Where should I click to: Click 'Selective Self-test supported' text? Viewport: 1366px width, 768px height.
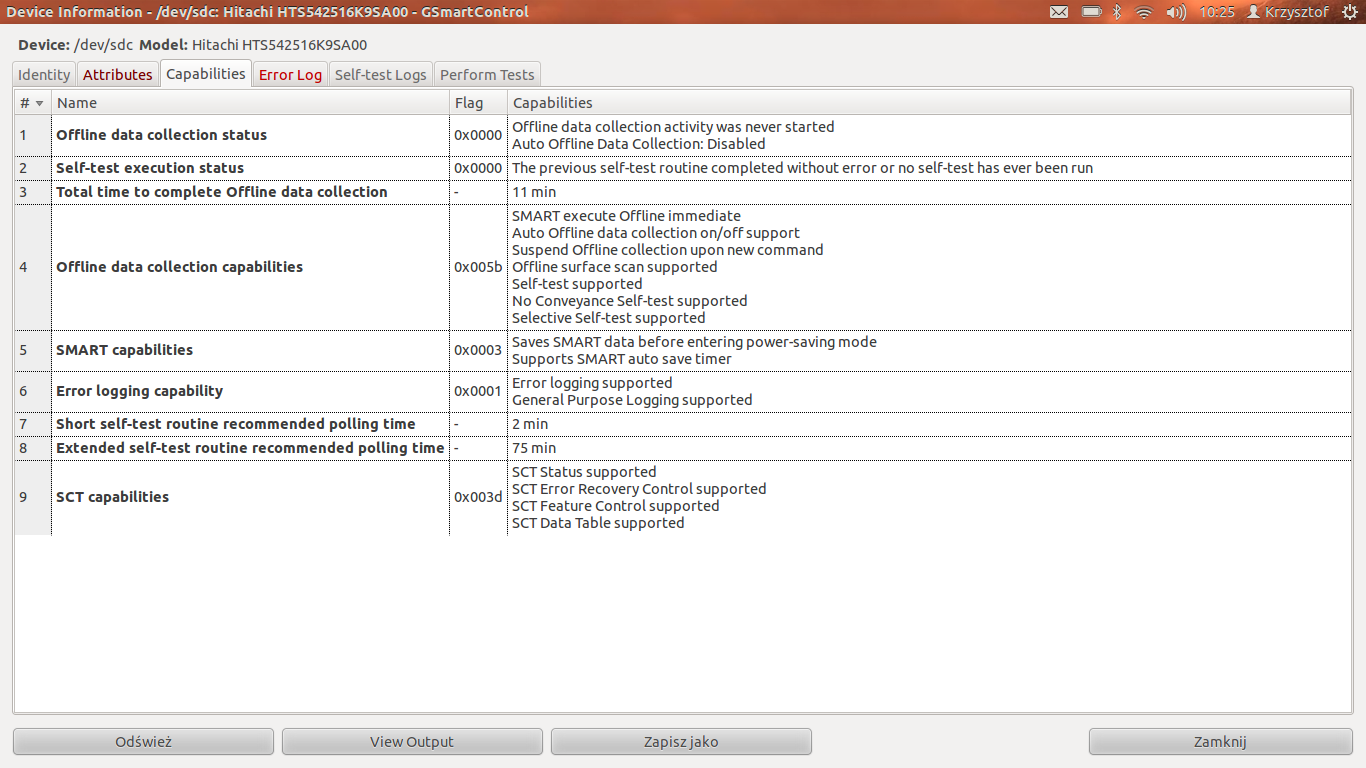609,318
